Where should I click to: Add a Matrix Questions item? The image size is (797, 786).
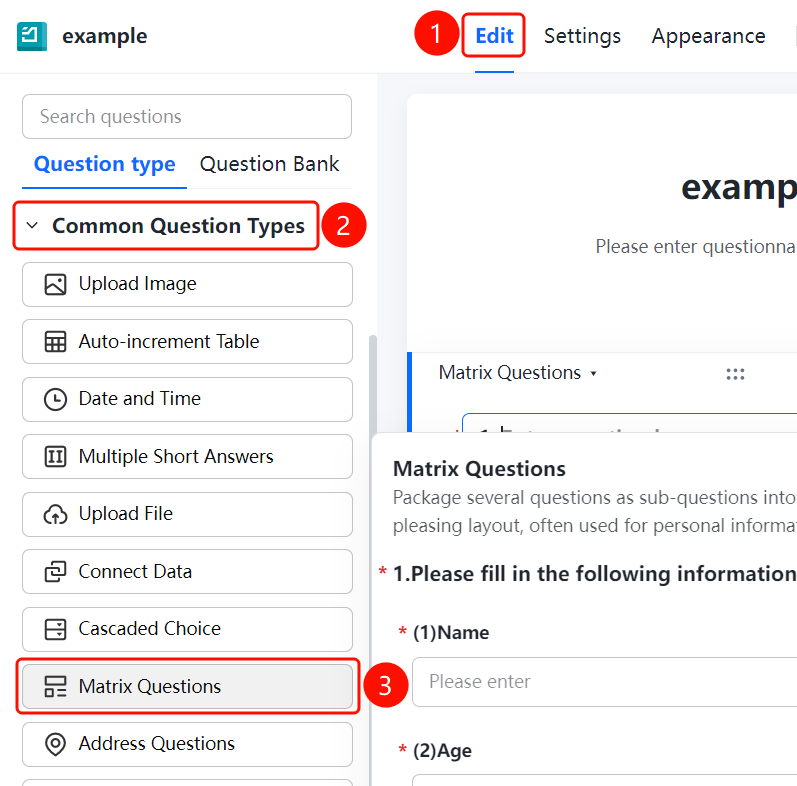tap(188, 686)
